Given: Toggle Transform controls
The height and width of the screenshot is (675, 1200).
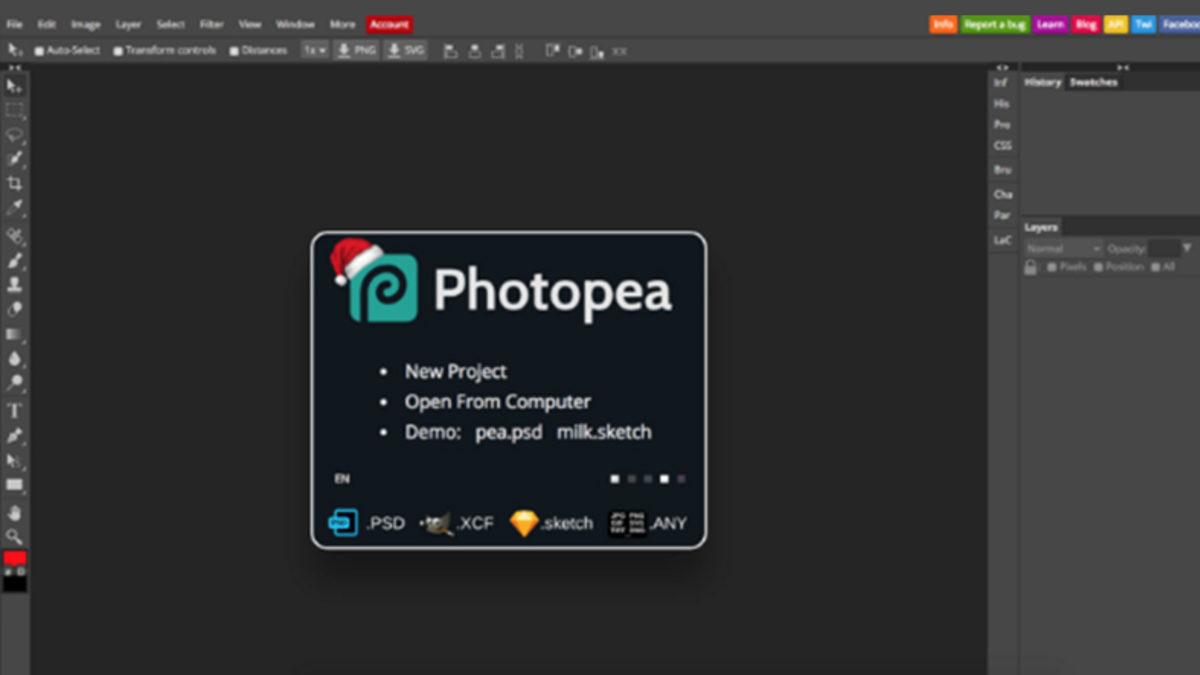Looking at the screenshot, I should (x=119, y=49).
